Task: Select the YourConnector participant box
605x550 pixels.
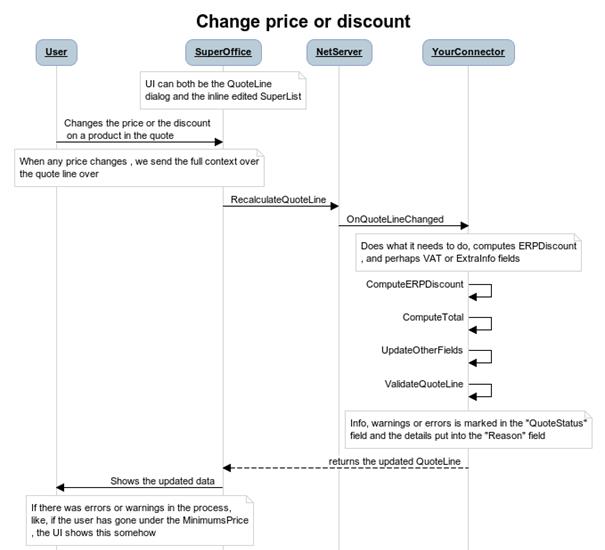Action: (468, 52)
